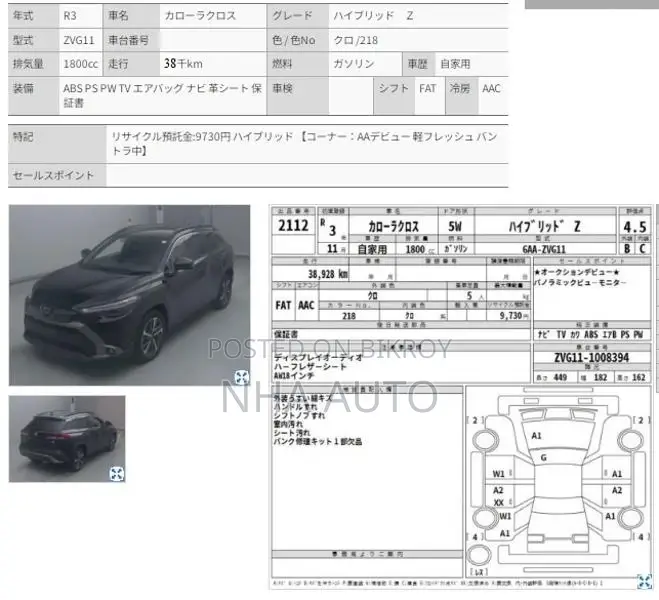
Task: Click chassis number ZVG11-1008394 on sheet
Action: click(592, 358)
